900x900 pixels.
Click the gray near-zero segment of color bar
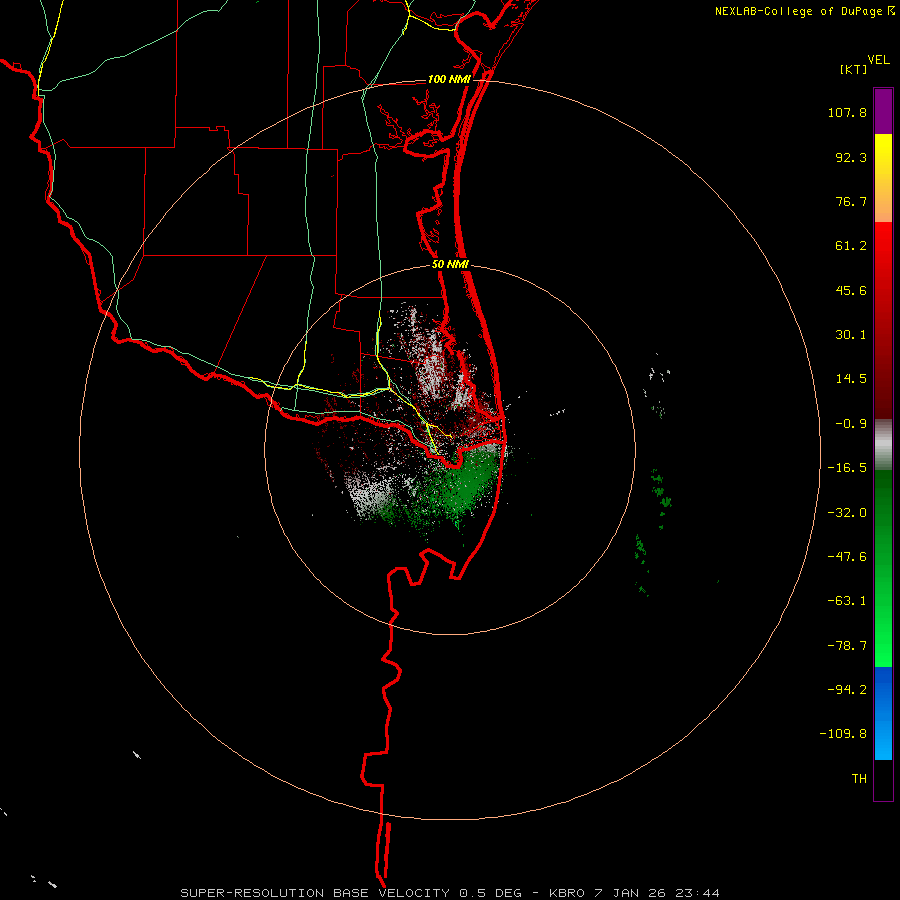(x=883, y=445)
